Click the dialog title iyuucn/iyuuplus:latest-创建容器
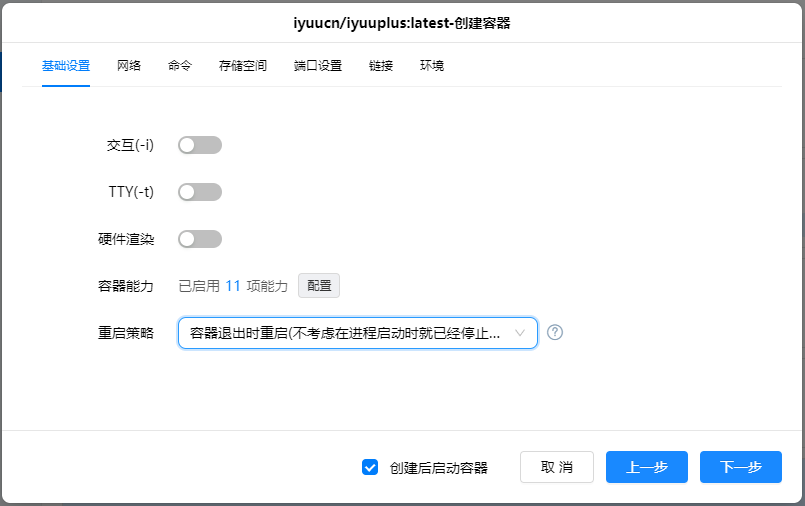This screenshot has width=805, height=506. (402, 22)
